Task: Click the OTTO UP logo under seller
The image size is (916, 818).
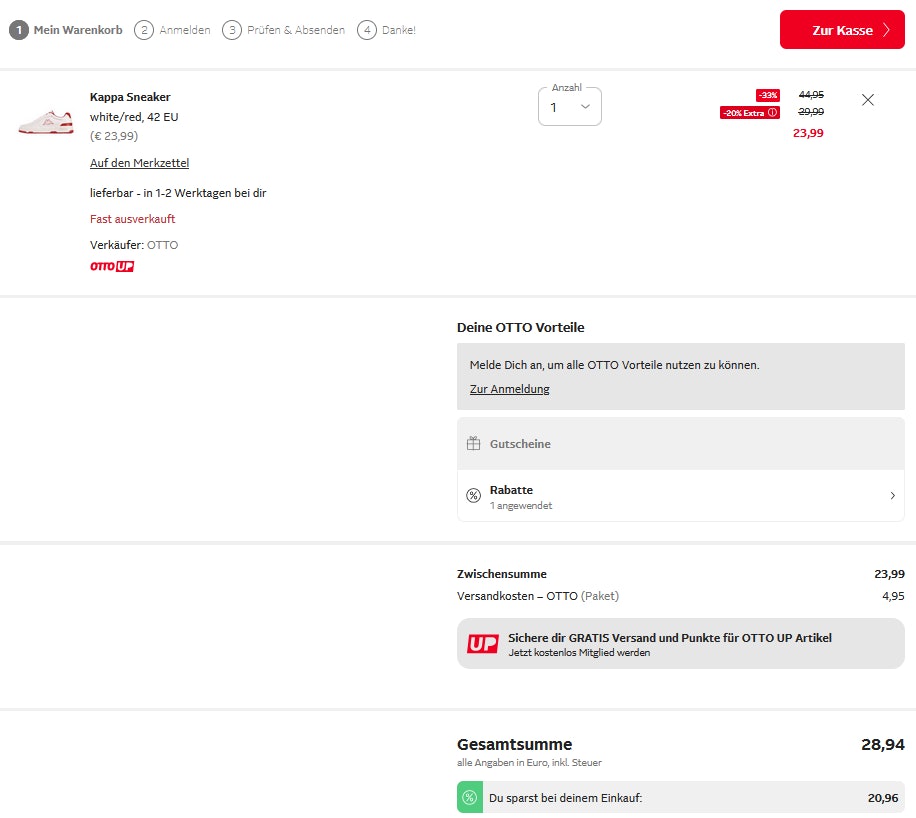Action: [x=111, y=267]
